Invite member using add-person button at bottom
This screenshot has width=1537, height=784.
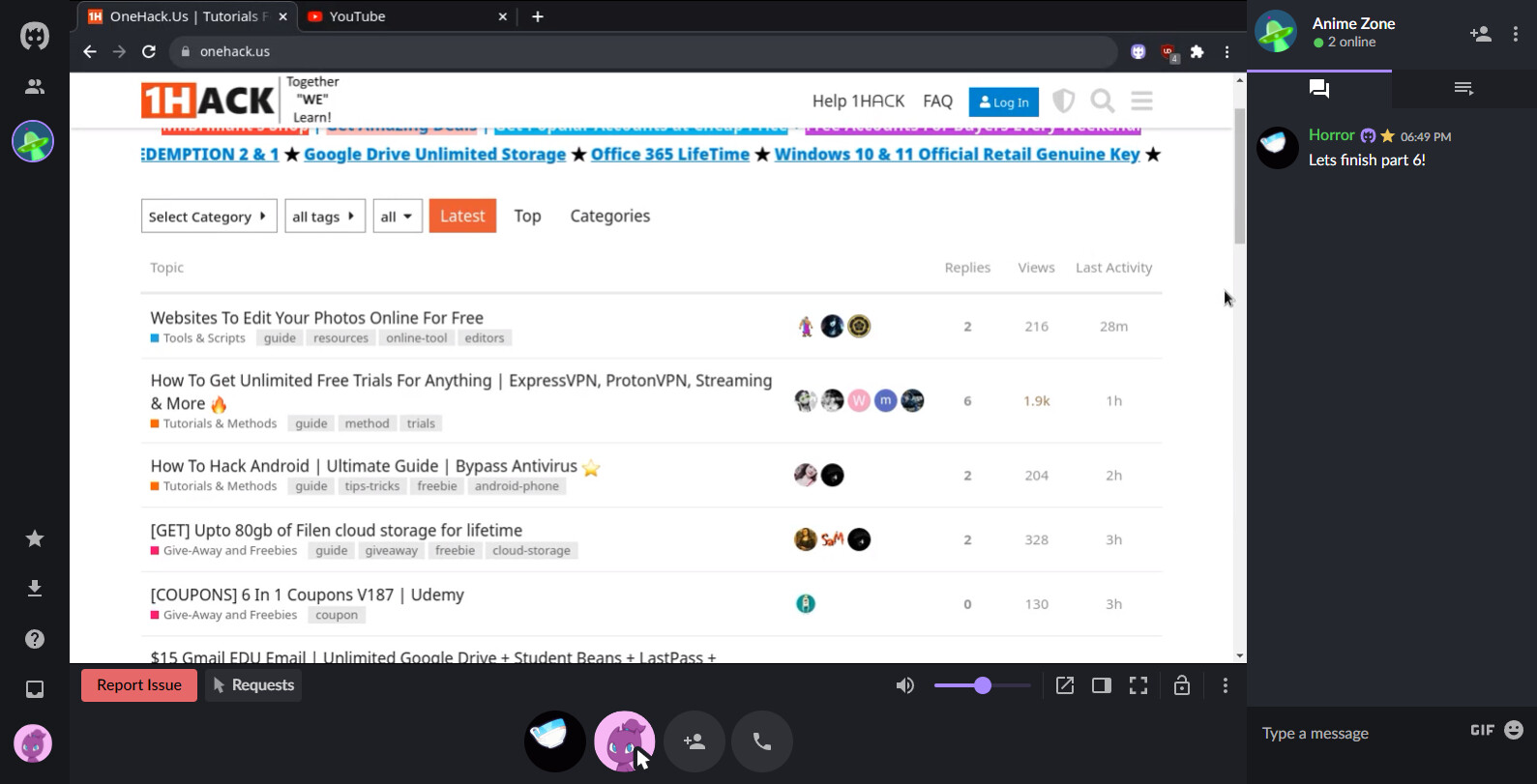coord(695,741)
